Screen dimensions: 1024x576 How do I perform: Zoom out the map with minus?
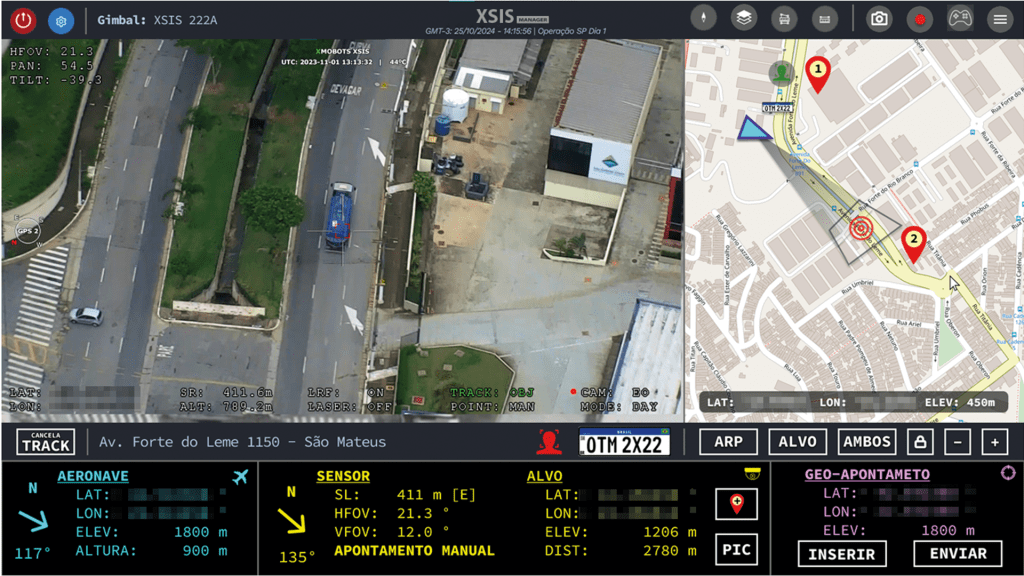pyautogui.click(x=957, y=442)
